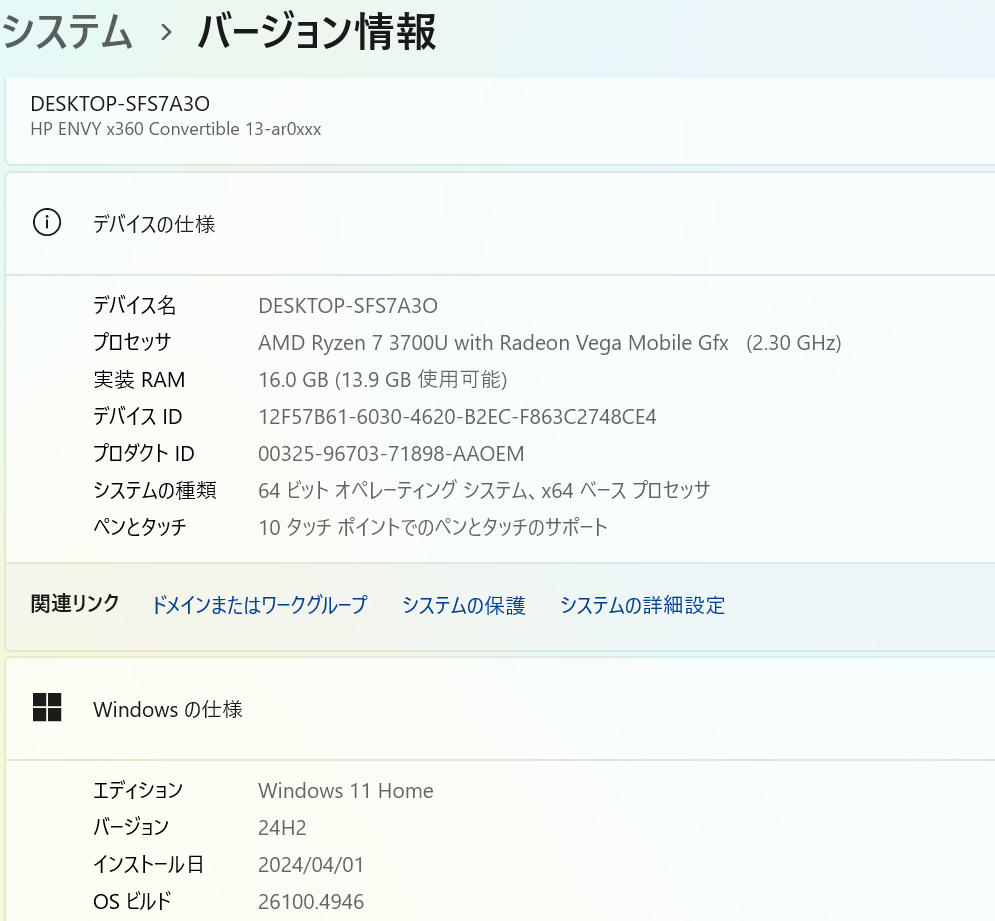Viewport: 995px width, 921px height.
Task: Click the OS ビルド value 26100.4946
Action: 311,902
